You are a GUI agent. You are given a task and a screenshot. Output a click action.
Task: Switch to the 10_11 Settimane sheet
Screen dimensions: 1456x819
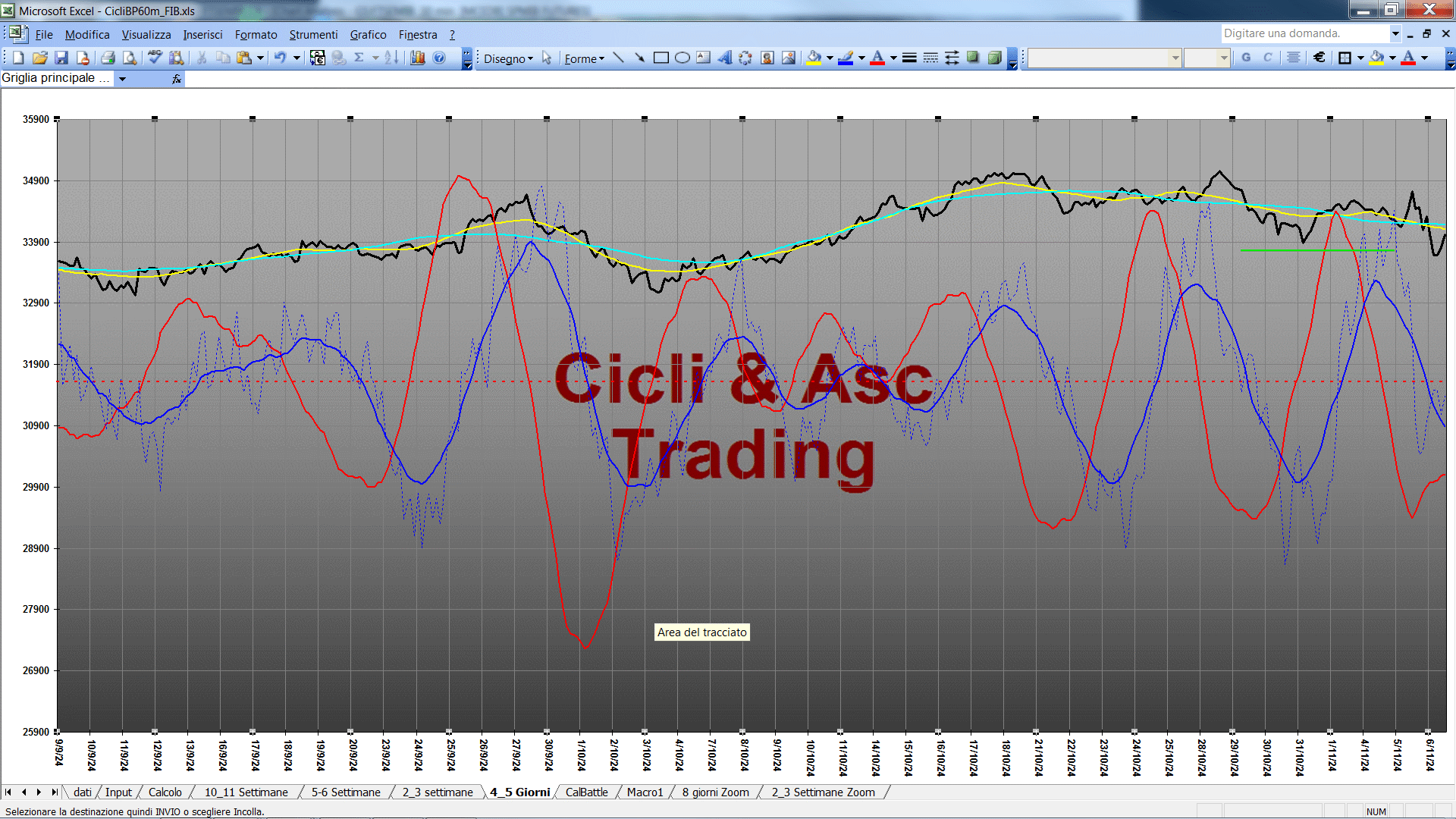(x=246, y=792)
